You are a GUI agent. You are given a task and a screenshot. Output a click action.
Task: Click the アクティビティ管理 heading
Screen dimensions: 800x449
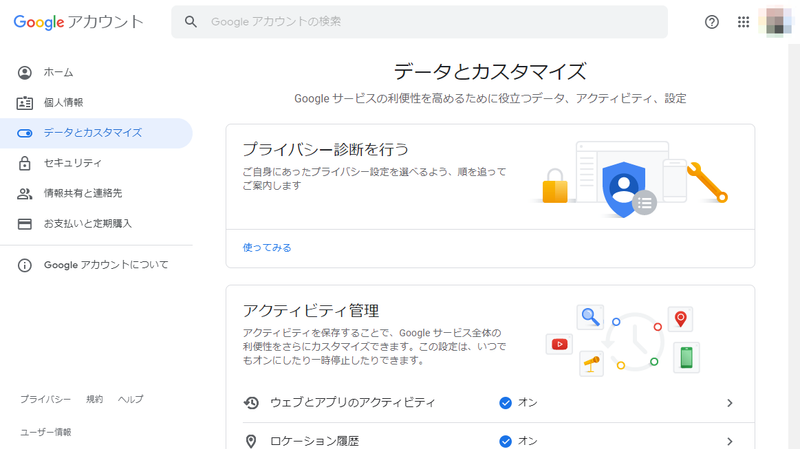click(311, 311)
